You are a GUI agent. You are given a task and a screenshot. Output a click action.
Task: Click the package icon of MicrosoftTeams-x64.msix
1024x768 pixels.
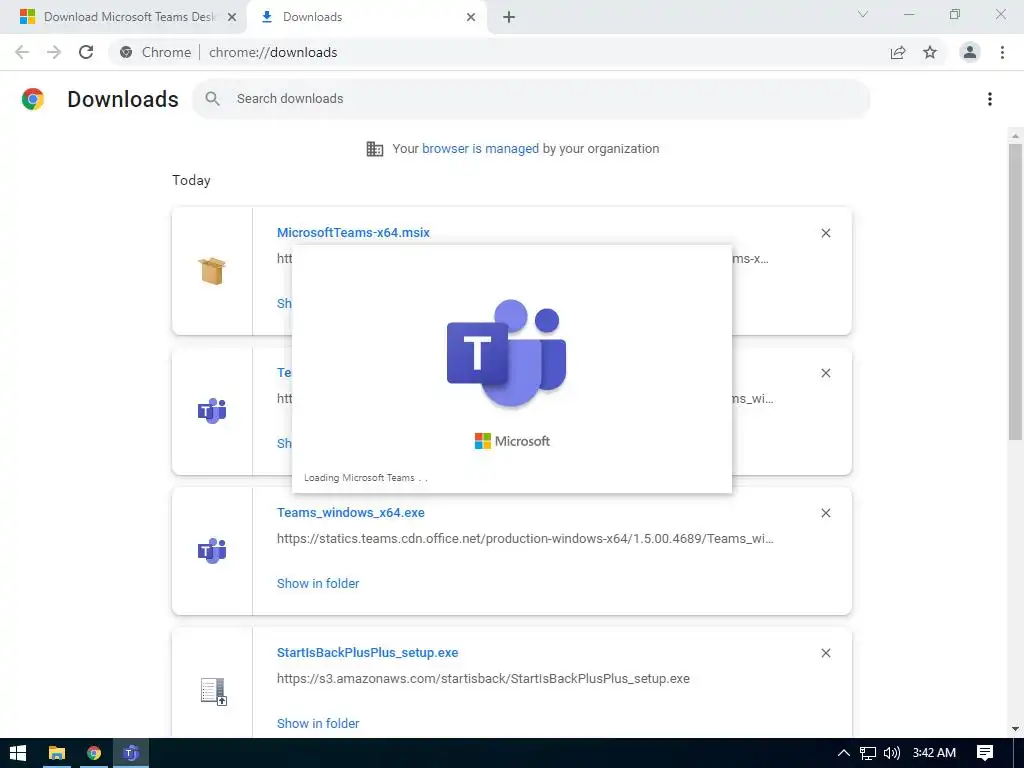[x=212, y=270]
